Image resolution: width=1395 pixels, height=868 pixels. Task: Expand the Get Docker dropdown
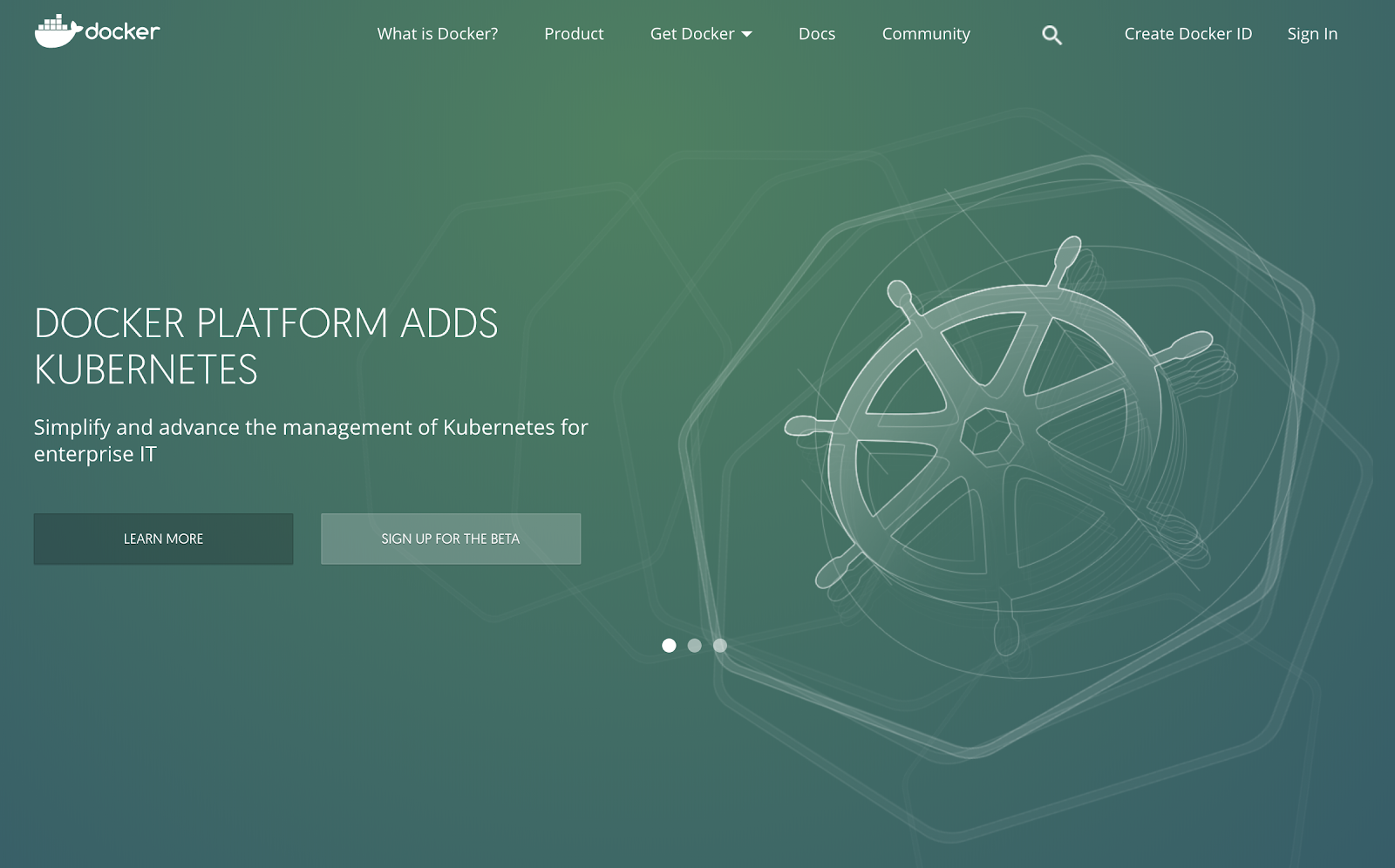click(701, 34)
